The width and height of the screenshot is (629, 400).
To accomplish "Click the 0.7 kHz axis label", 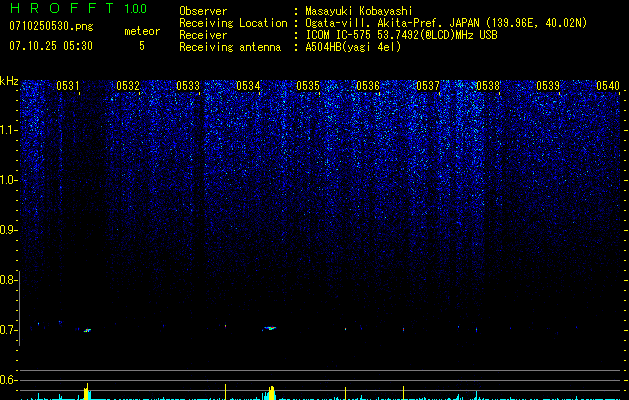I will point(8,330).
